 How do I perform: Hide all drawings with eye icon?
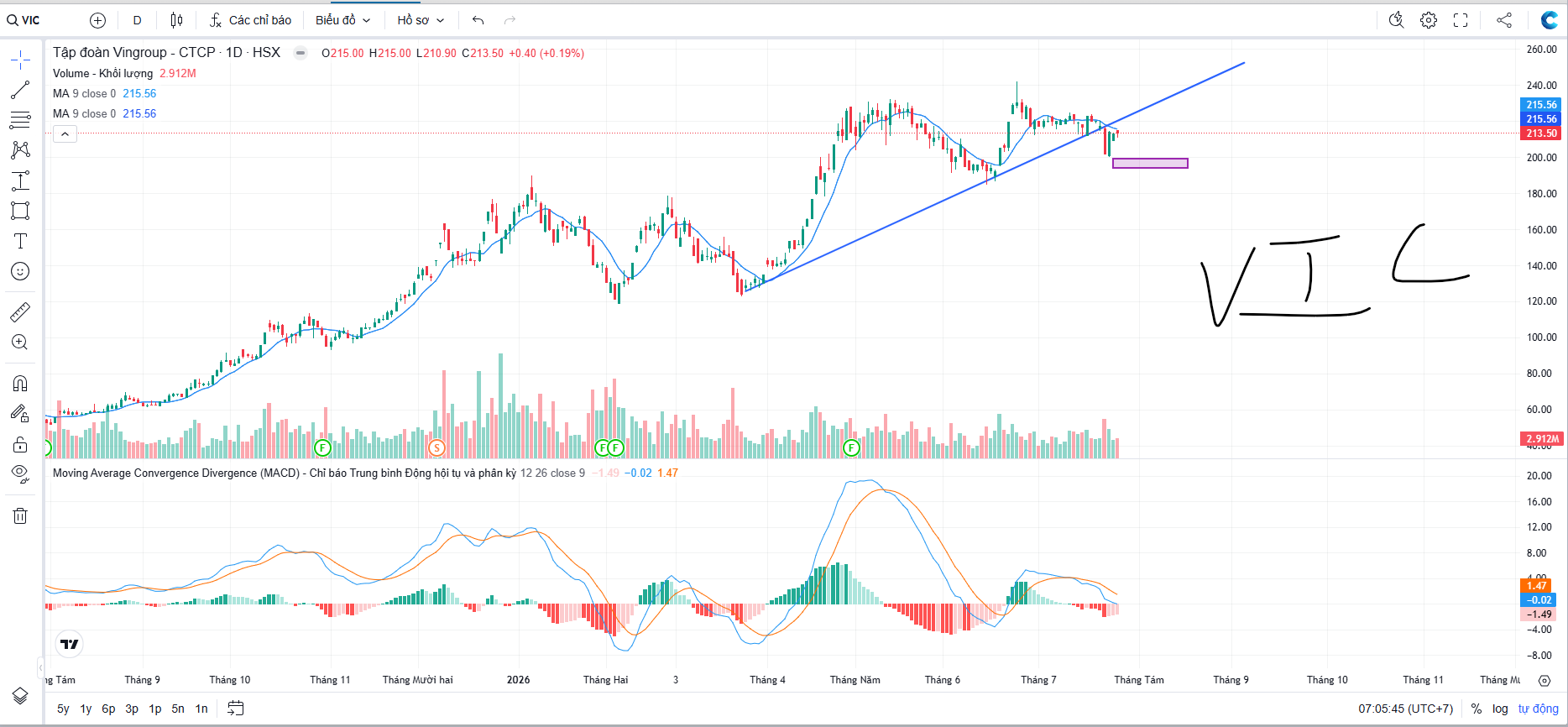20,474
